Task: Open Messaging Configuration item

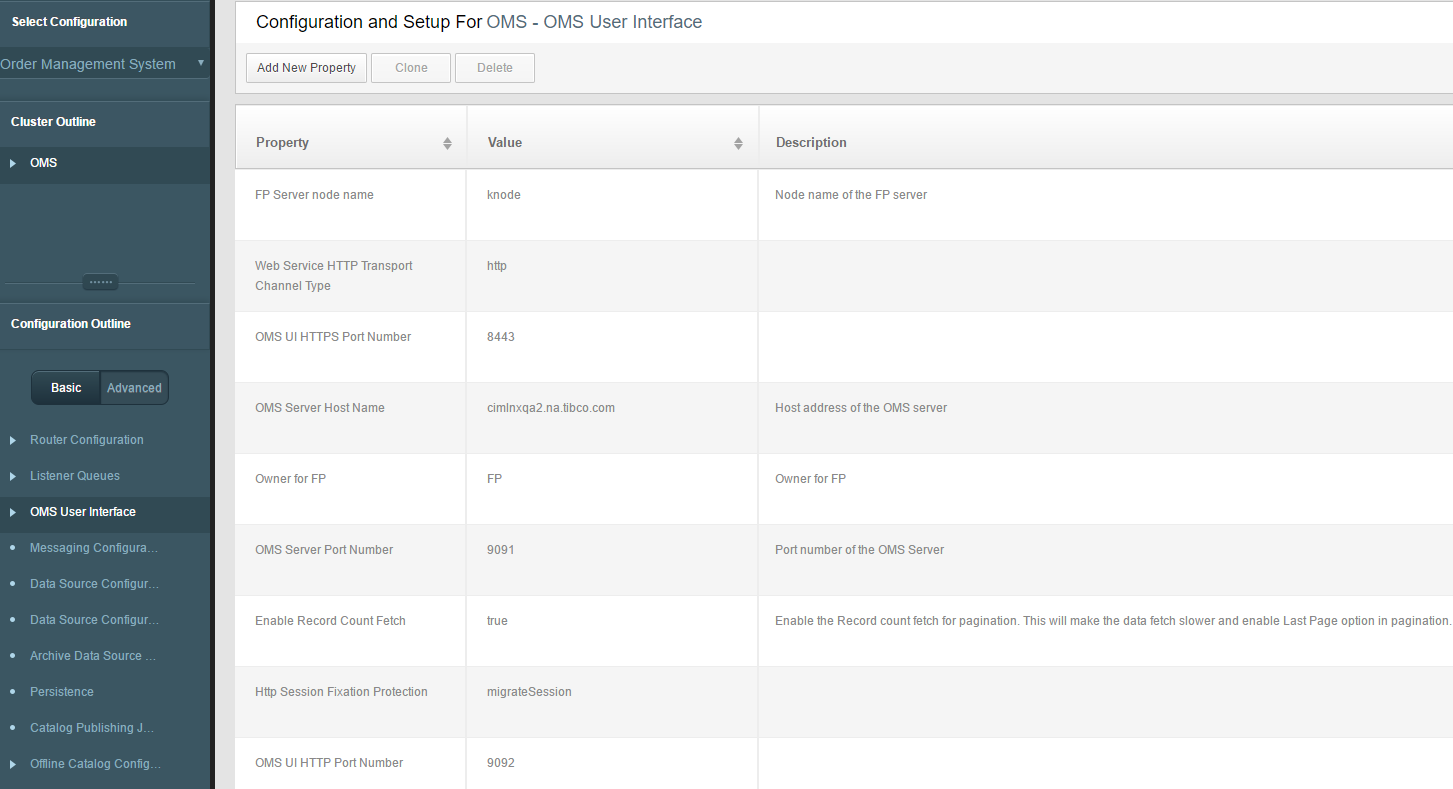Action: pyautogui.click(x=94, y=548)
